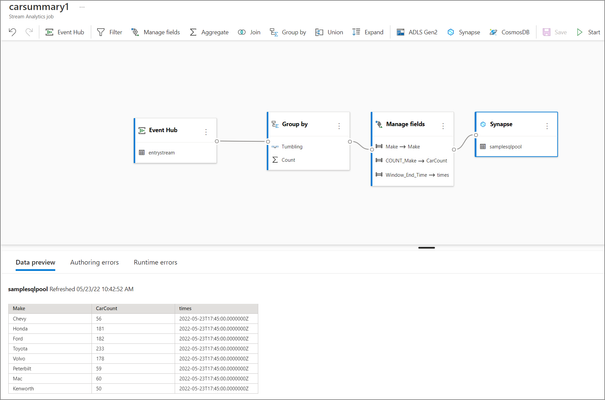Switch to Authoring errors tab
605x400 pixels.
click(95, 262)
